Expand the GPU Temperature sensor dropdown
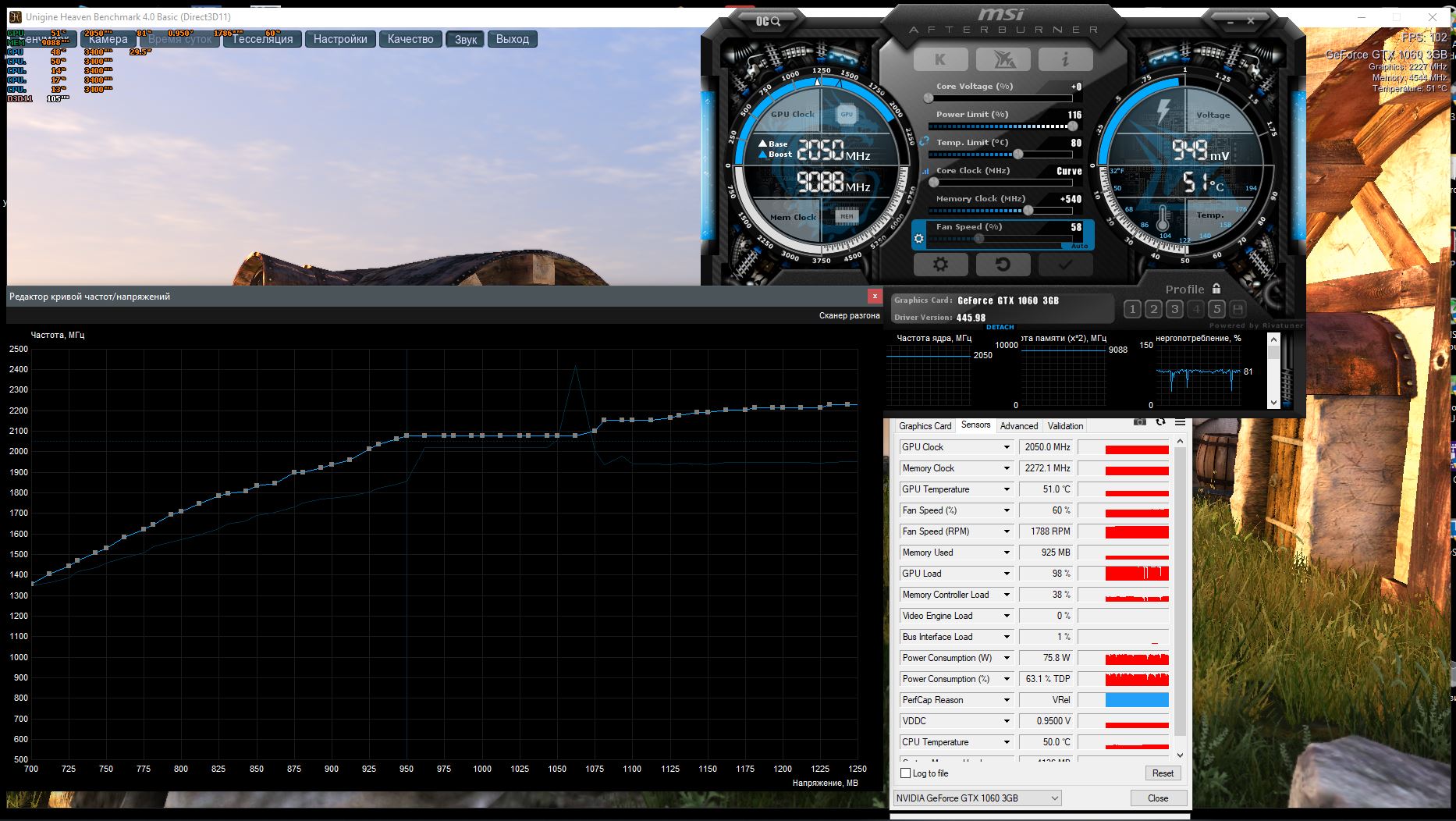The height and width of the screenshot is (821, 1456). click(x=1007, y=489)
